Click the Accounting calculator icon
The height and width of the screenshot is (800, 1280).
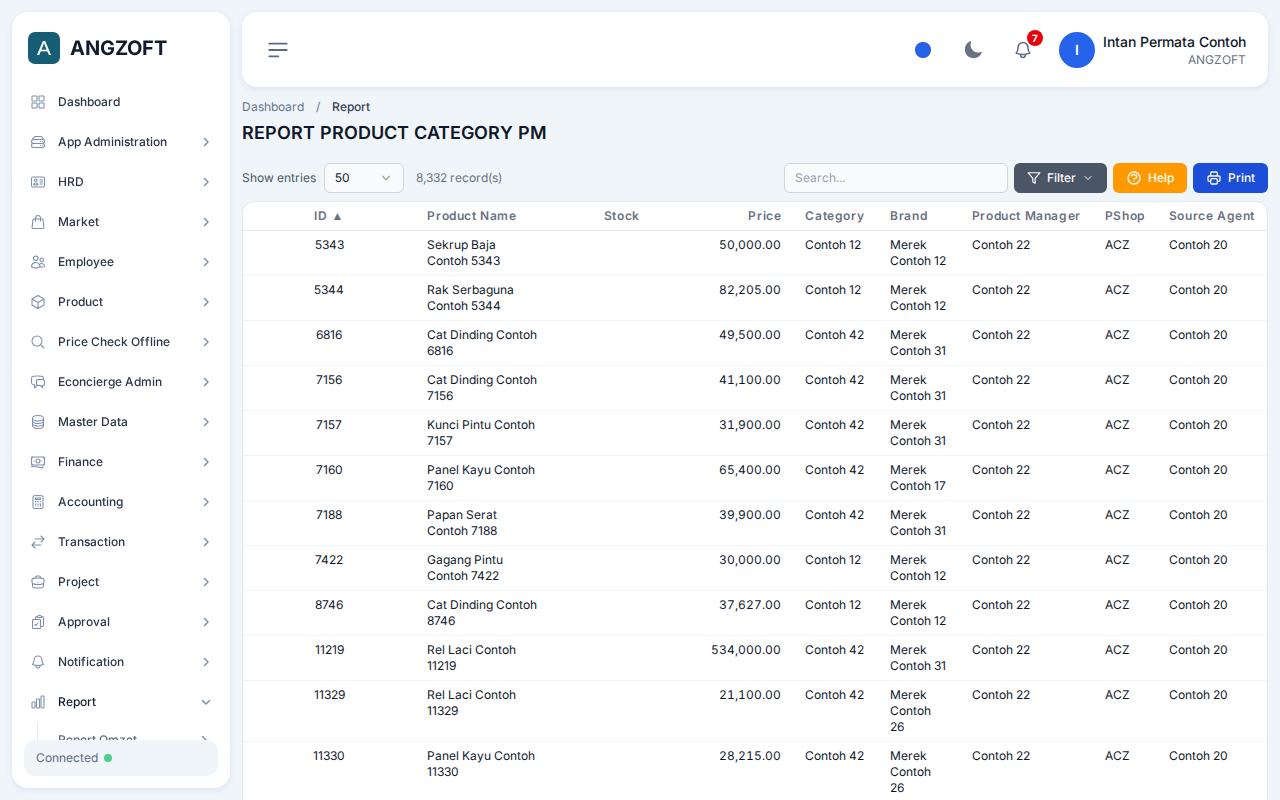coord(38,502)
